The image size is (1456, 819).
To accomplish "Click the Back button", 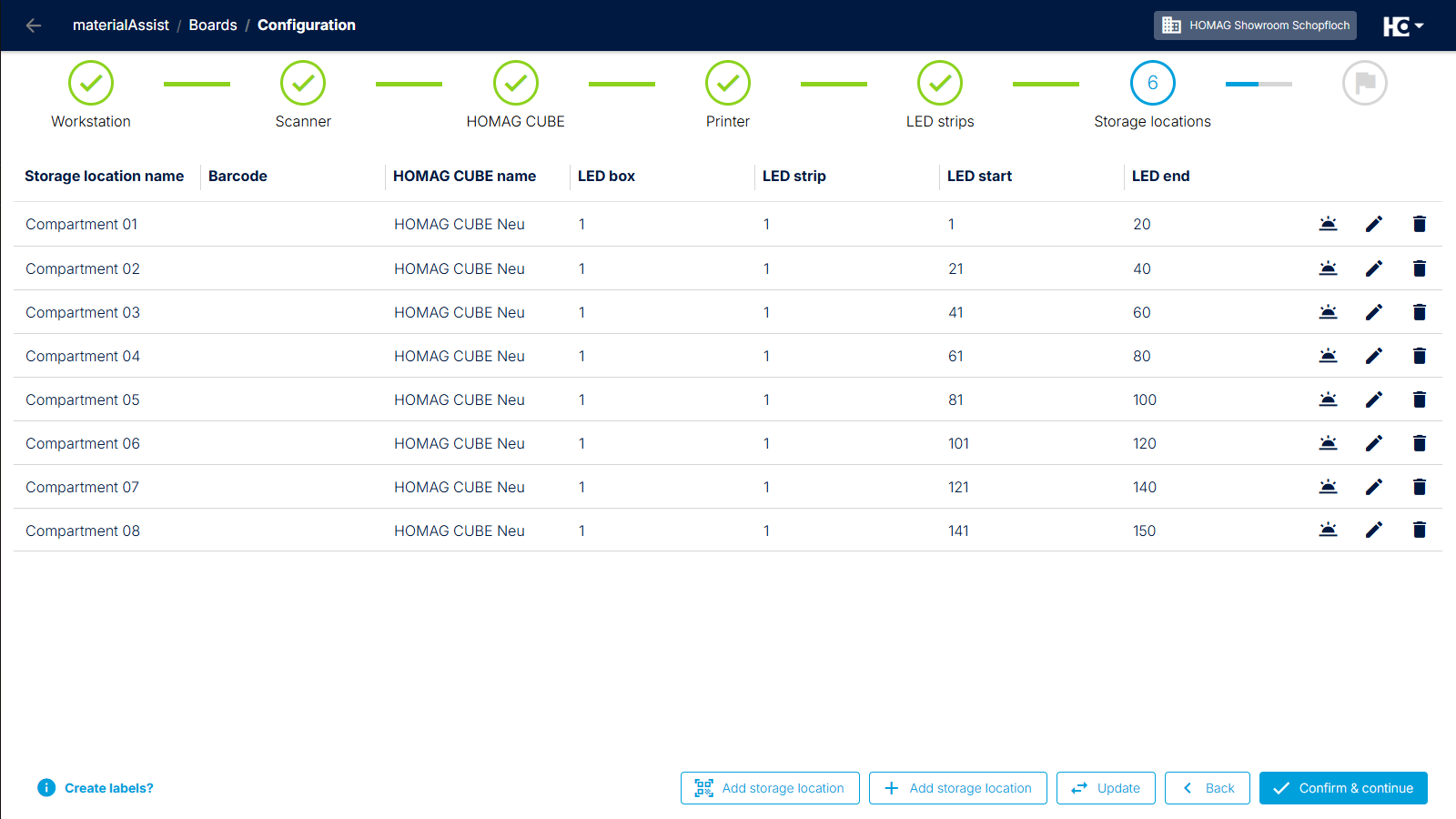I will coord(1208,788).
